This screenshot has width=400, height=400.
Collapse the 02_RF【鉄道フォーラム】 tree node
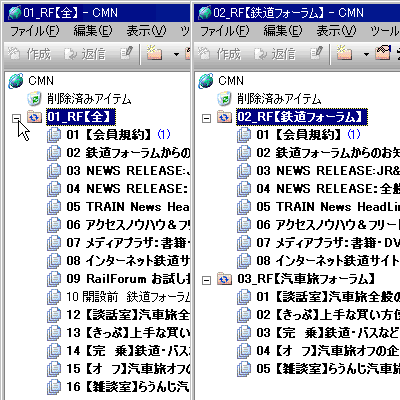[x=207, y=118]
